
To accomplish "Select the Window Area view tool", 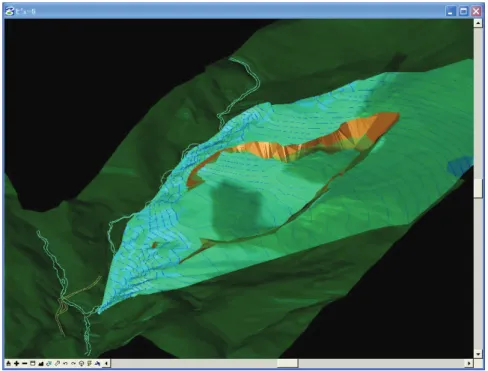I will click(x=33, y=363).
